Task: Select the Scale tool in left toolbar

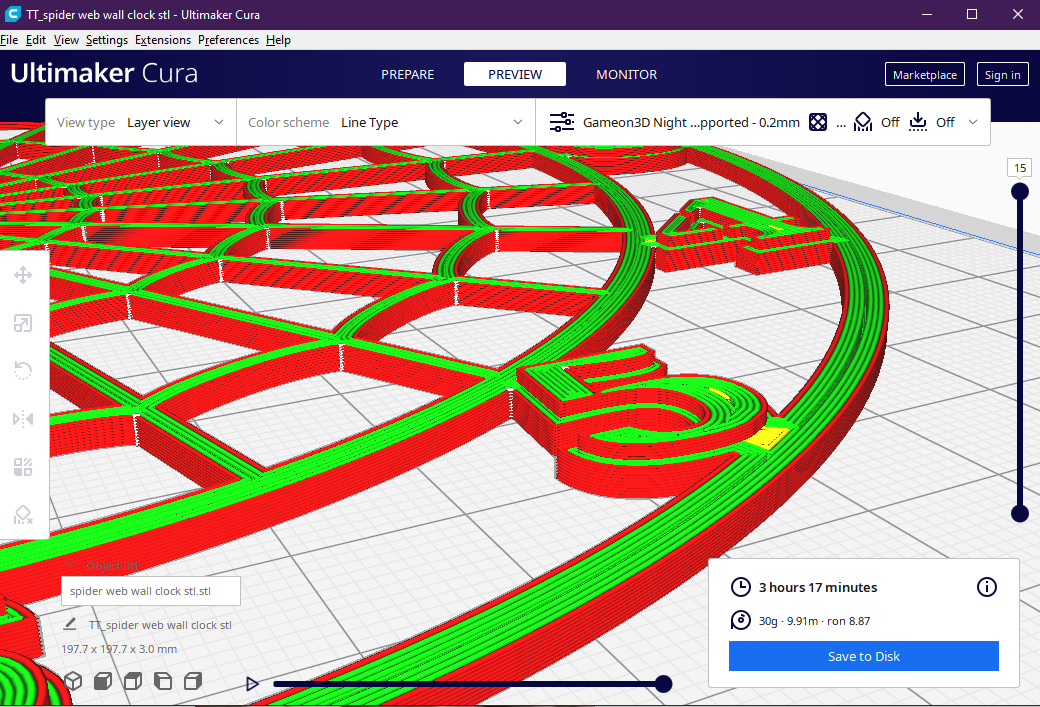Action: click(23, 323)
